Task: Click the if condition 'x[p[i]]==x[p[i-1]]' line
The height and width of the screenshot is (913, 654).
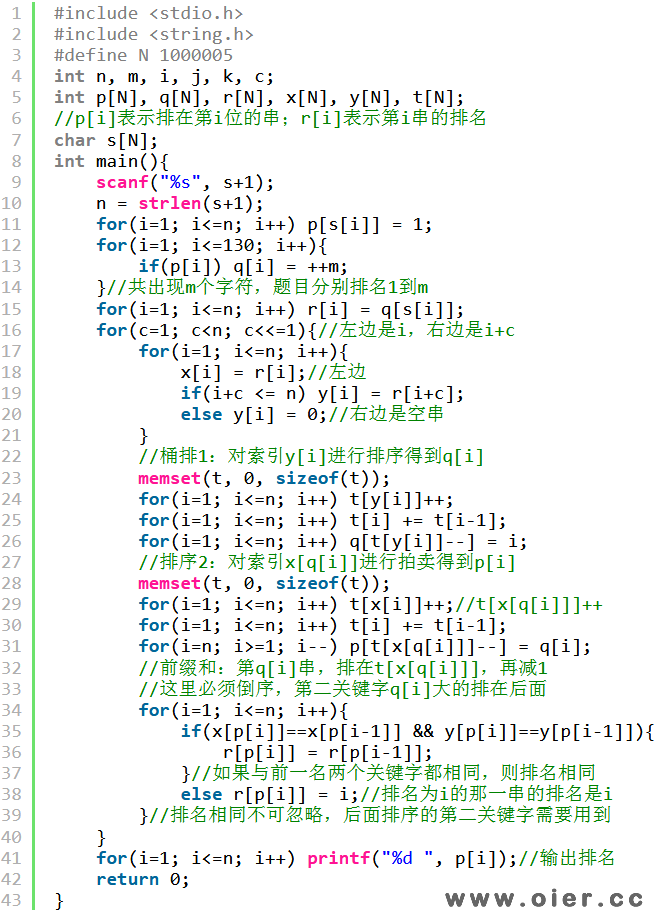Action: point(417,731)
